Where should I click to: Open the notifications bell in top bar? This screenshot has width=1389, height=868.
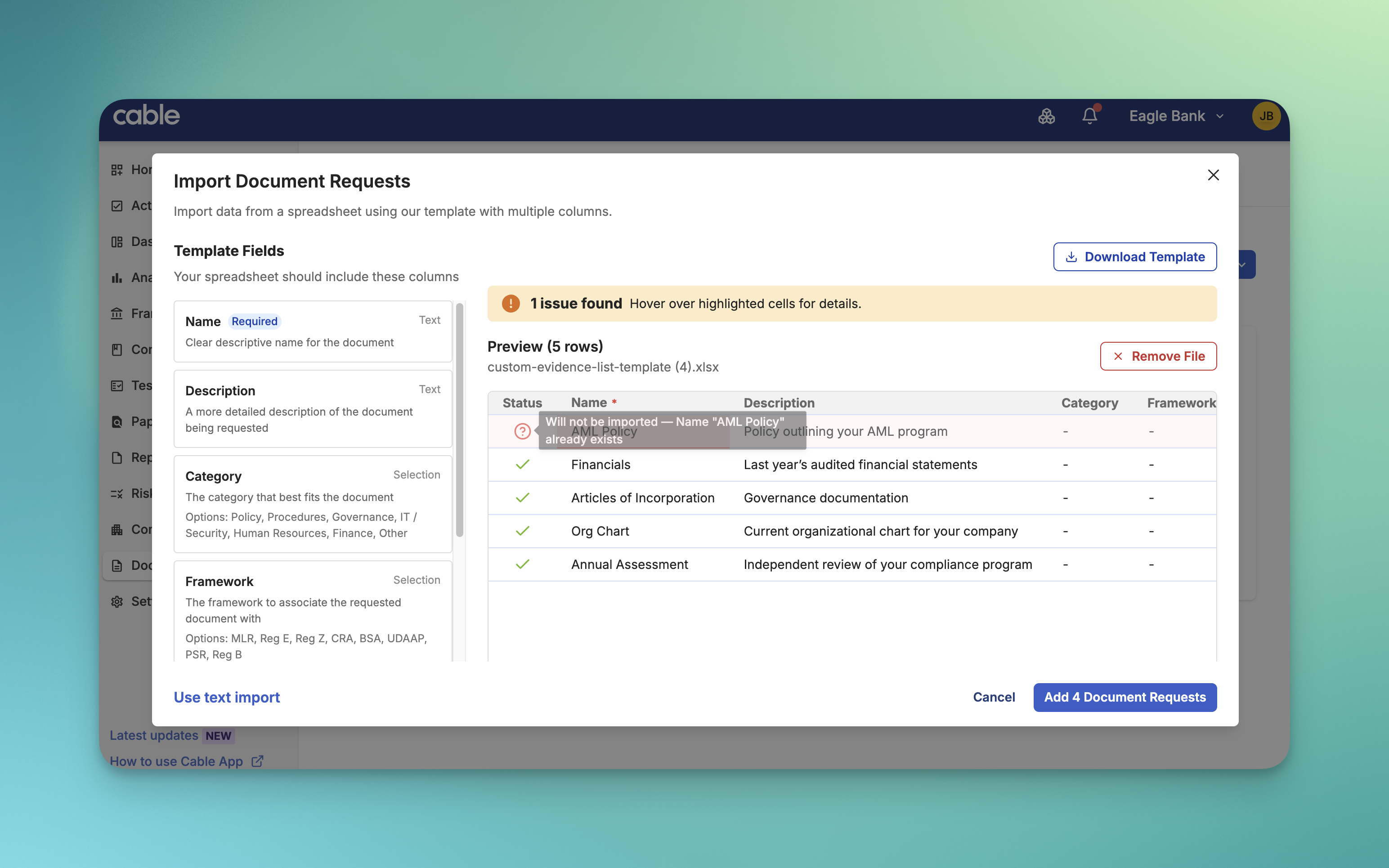[x=1089, y=116]
